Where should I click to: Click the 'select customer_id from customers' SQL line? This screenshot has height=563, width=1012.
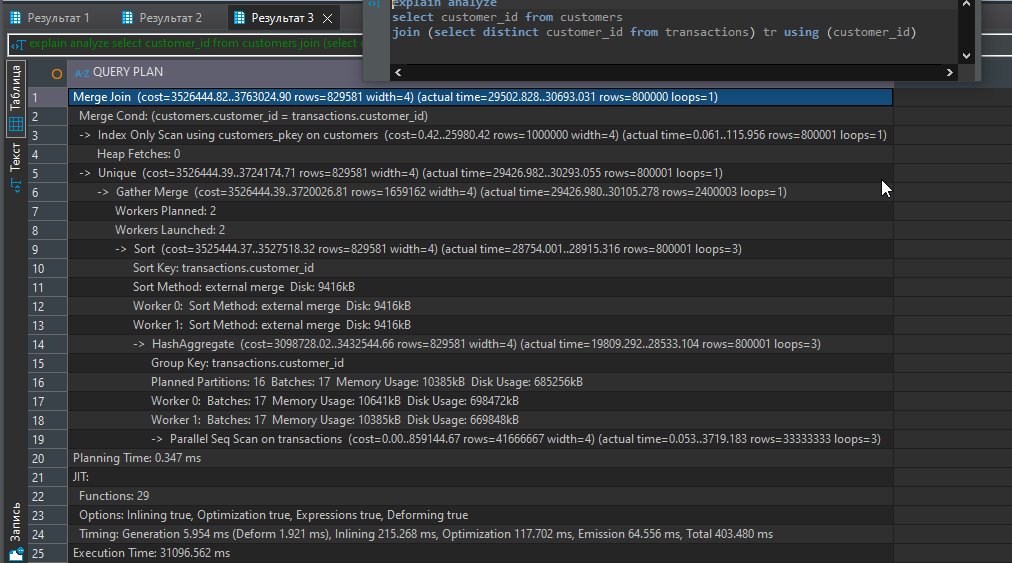coord(507,17)
